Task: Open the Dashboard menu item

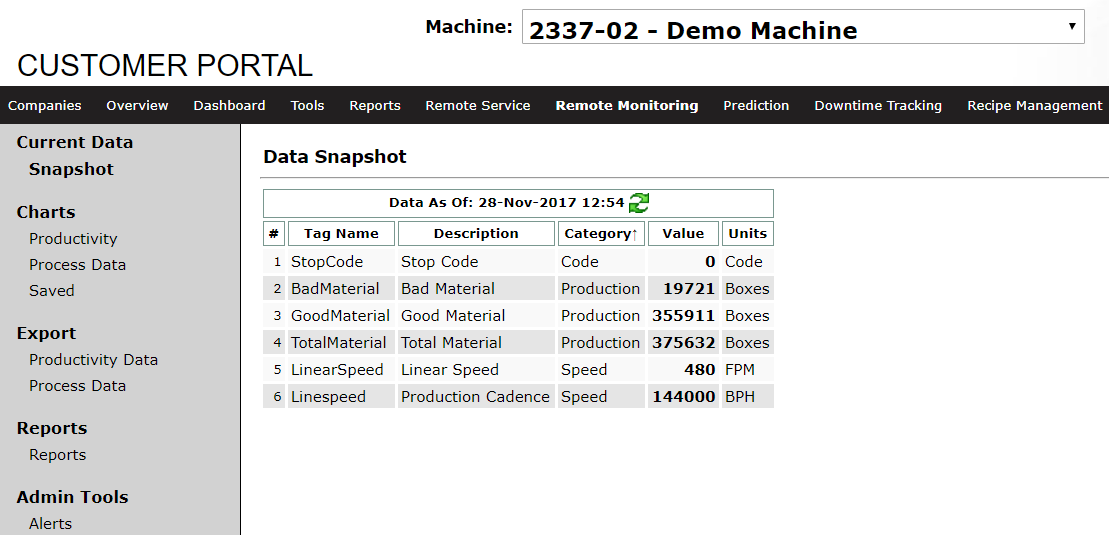Action: tap(229, 105)
